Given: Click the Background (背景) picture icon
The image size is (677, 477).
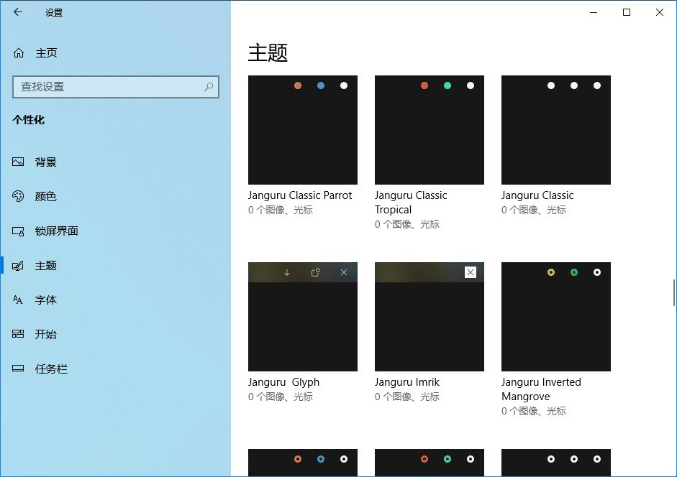Looking at the screenshot, I should point(18,162).
